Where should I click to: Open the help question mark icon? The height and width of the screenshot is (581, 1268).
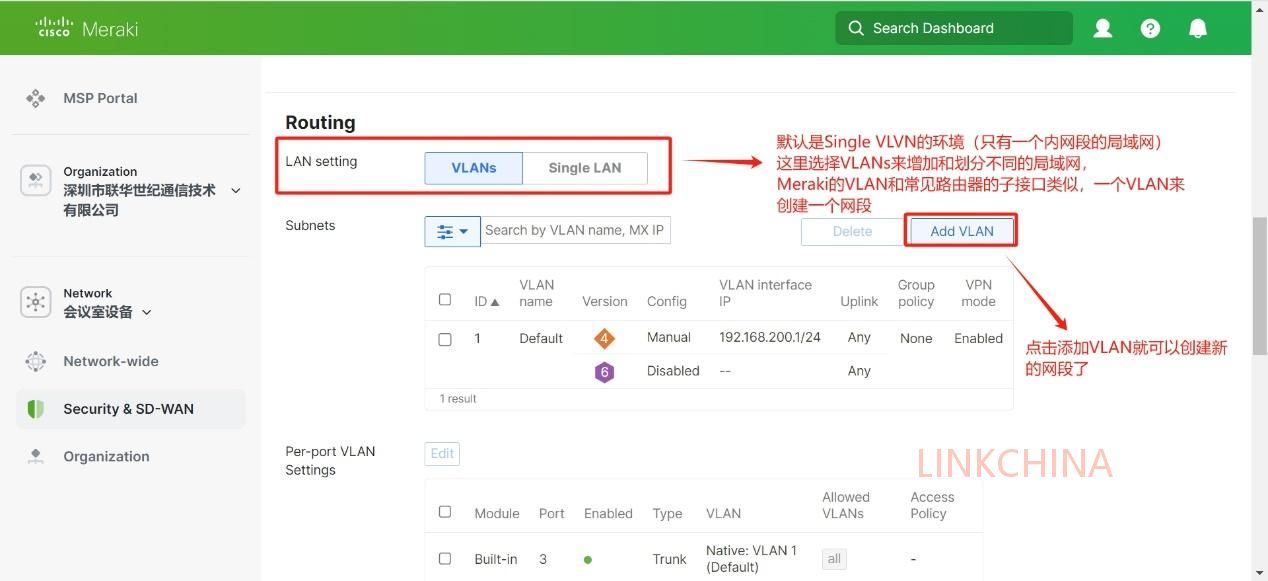coord(1150,28)
